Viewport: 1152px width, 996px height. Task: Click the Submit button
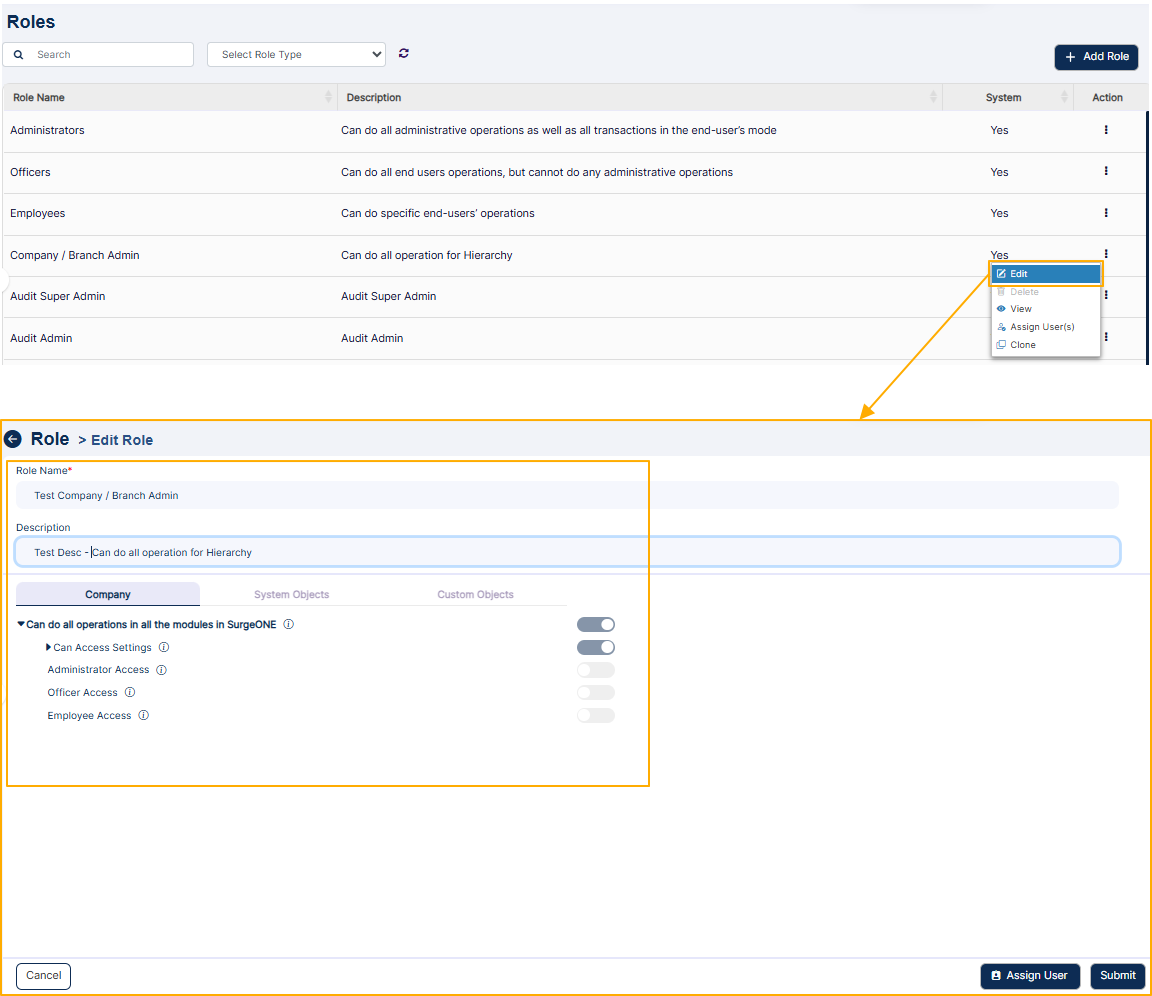point(1117,976)
